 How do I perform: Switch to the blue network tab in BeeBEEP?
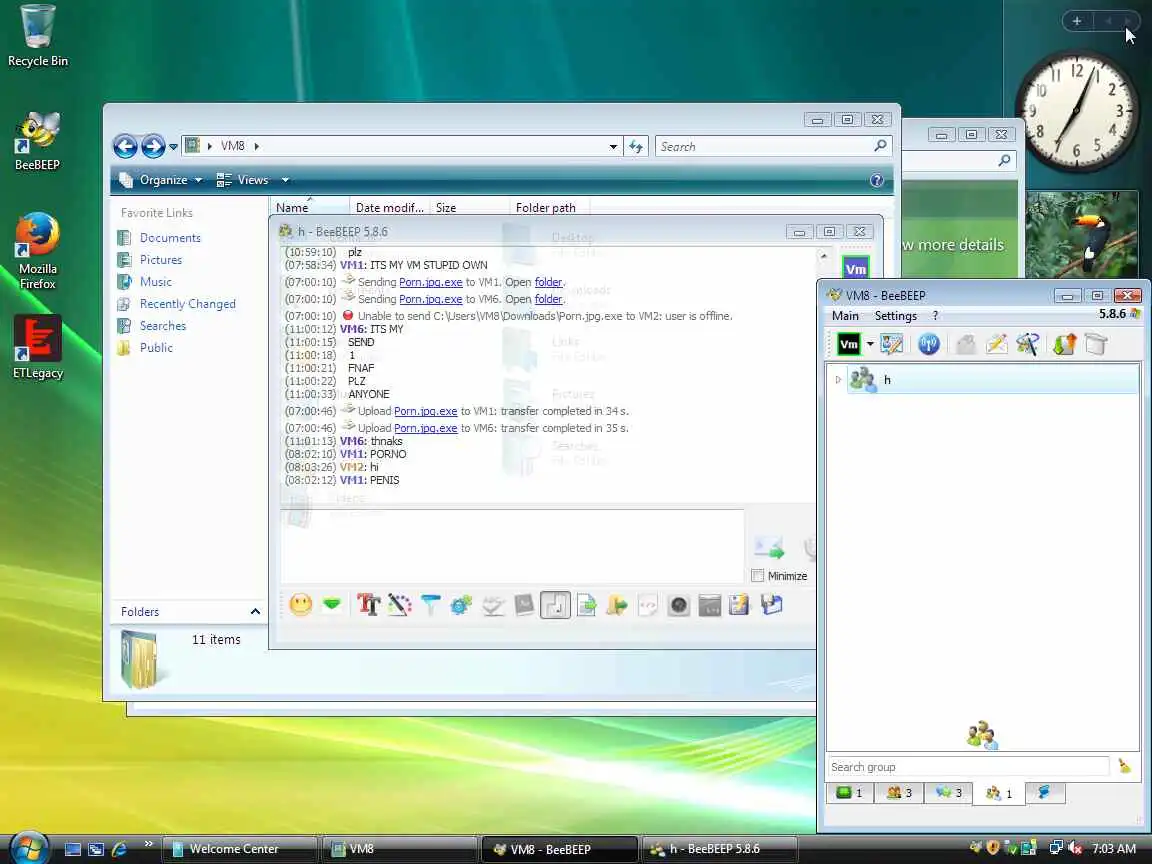click(x=1044, y=792)
